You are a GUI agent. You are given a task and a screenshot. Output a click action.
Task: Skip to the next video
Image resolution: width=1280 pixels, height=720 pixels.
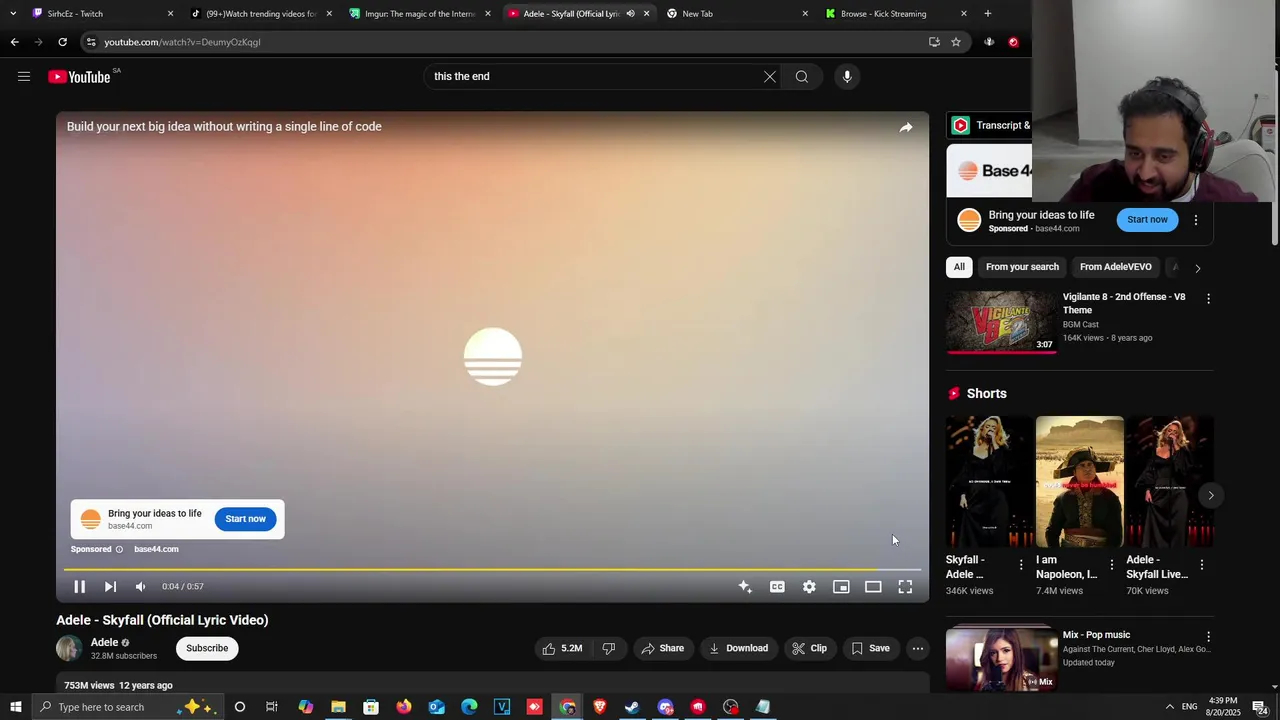(x=110, y=587)
